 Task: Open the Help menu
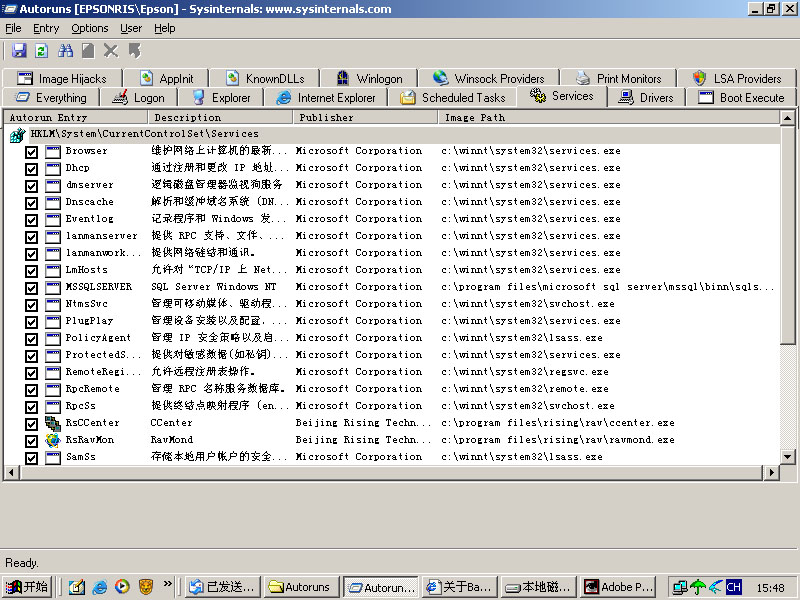click(x=165, y=29)
